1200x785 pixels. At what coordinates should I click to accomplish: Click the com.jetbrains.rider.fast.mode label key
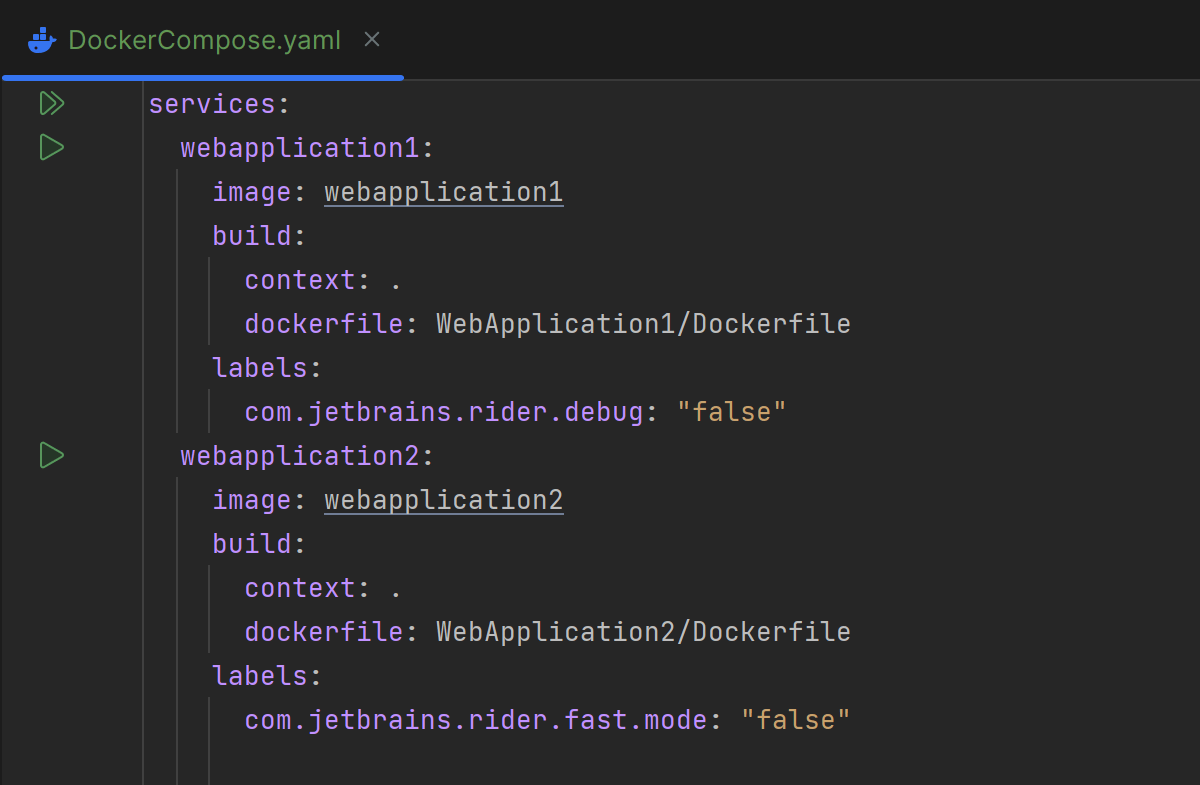[475, 720]
